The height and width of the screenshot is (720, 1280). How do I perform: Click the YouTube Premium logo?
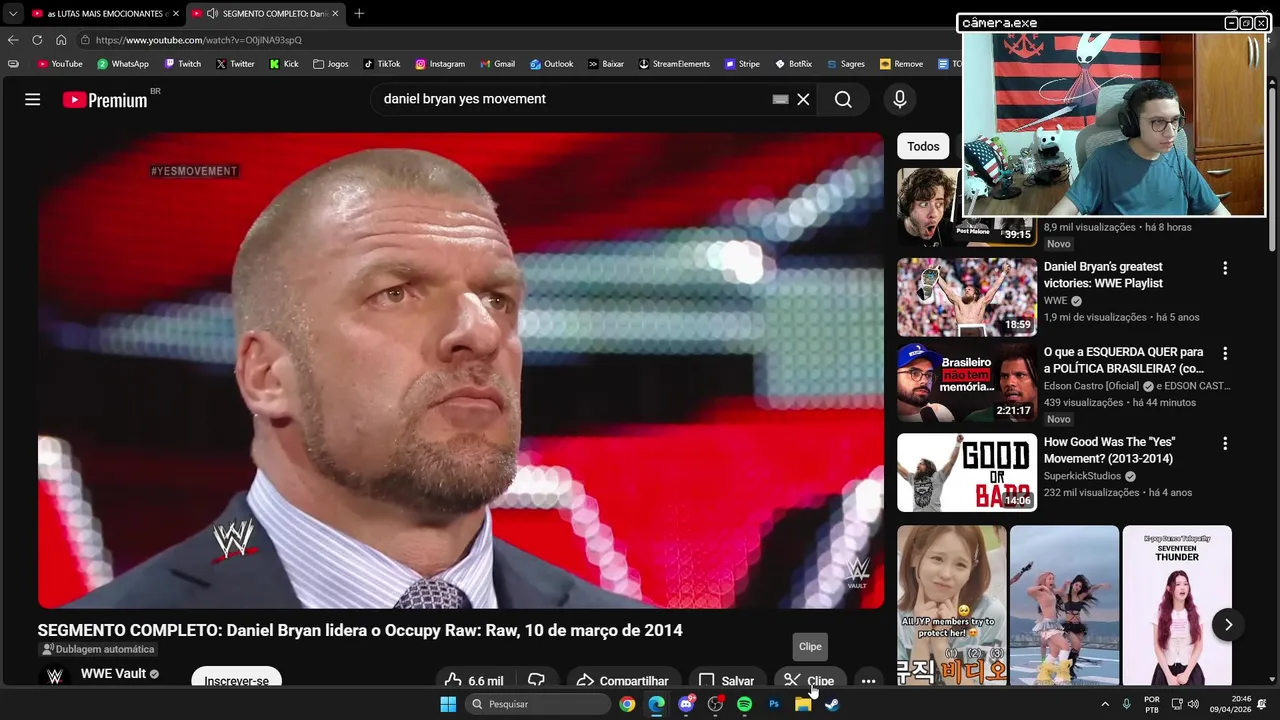coord(105,99)
